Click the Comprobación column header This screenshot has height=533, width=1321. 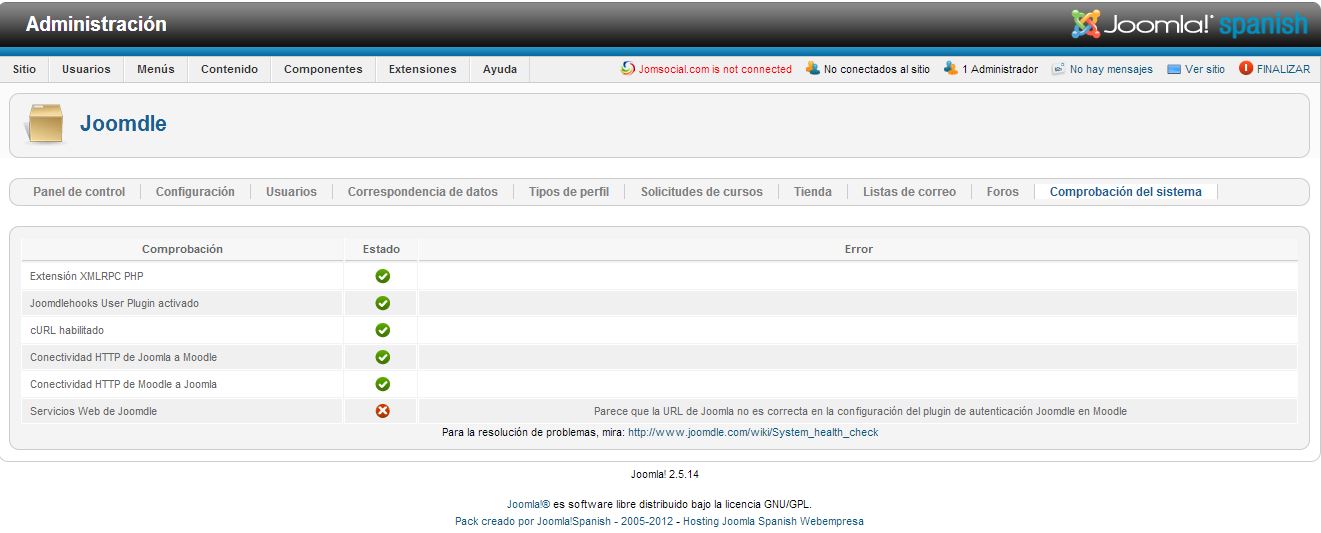click(182, 249)
